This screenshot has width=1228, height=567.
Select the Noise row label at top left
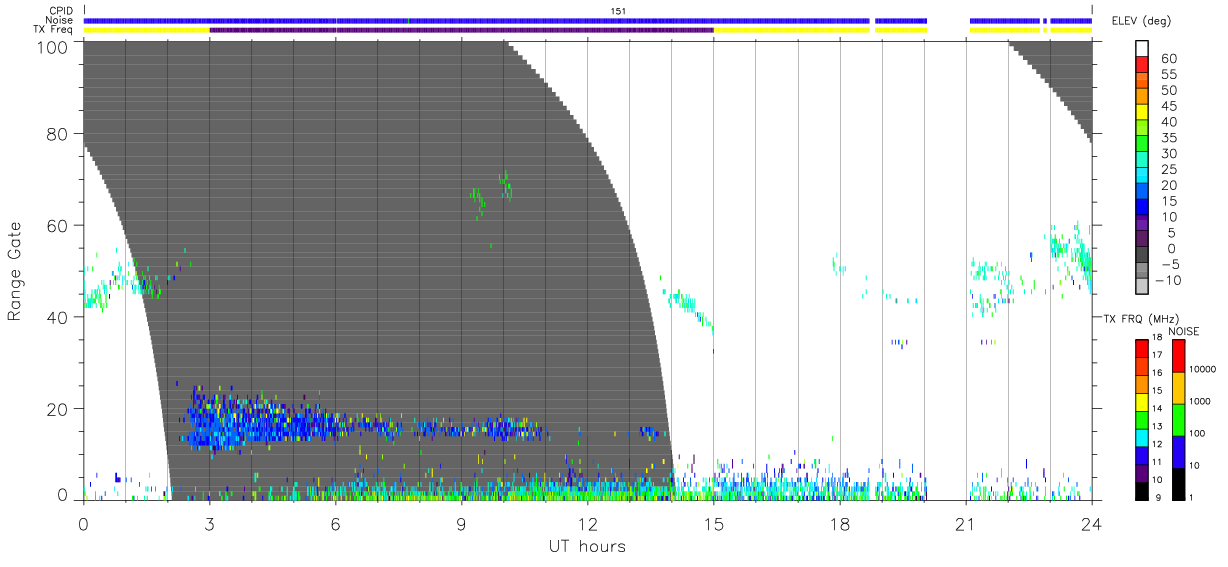[x=61, y=20]
